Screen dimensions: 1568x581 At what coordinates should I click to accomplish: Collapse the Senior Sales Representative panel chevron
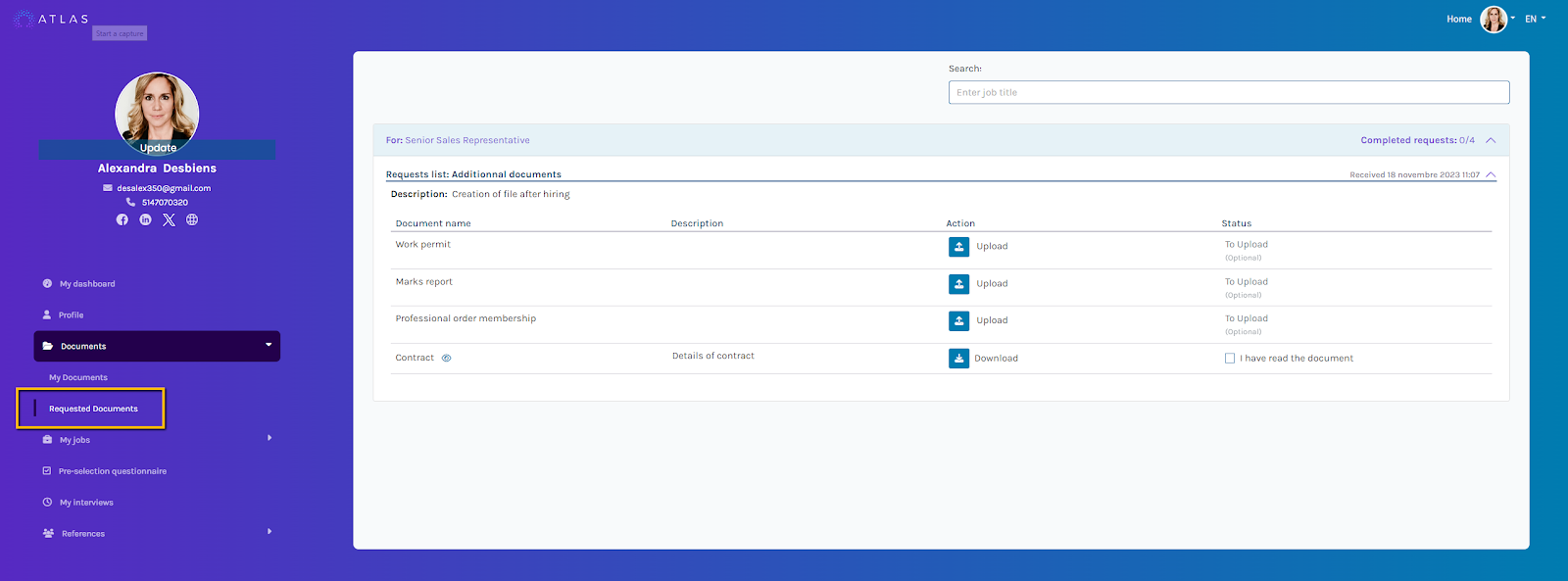(x=1491, y=140)
